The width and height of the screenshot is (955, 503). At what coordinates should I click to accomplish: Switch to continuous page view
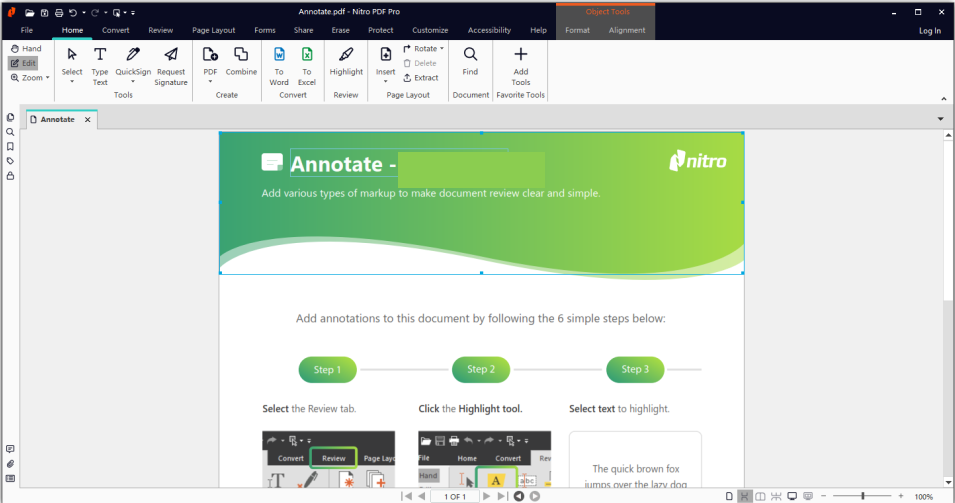click(x=744, y=496)
